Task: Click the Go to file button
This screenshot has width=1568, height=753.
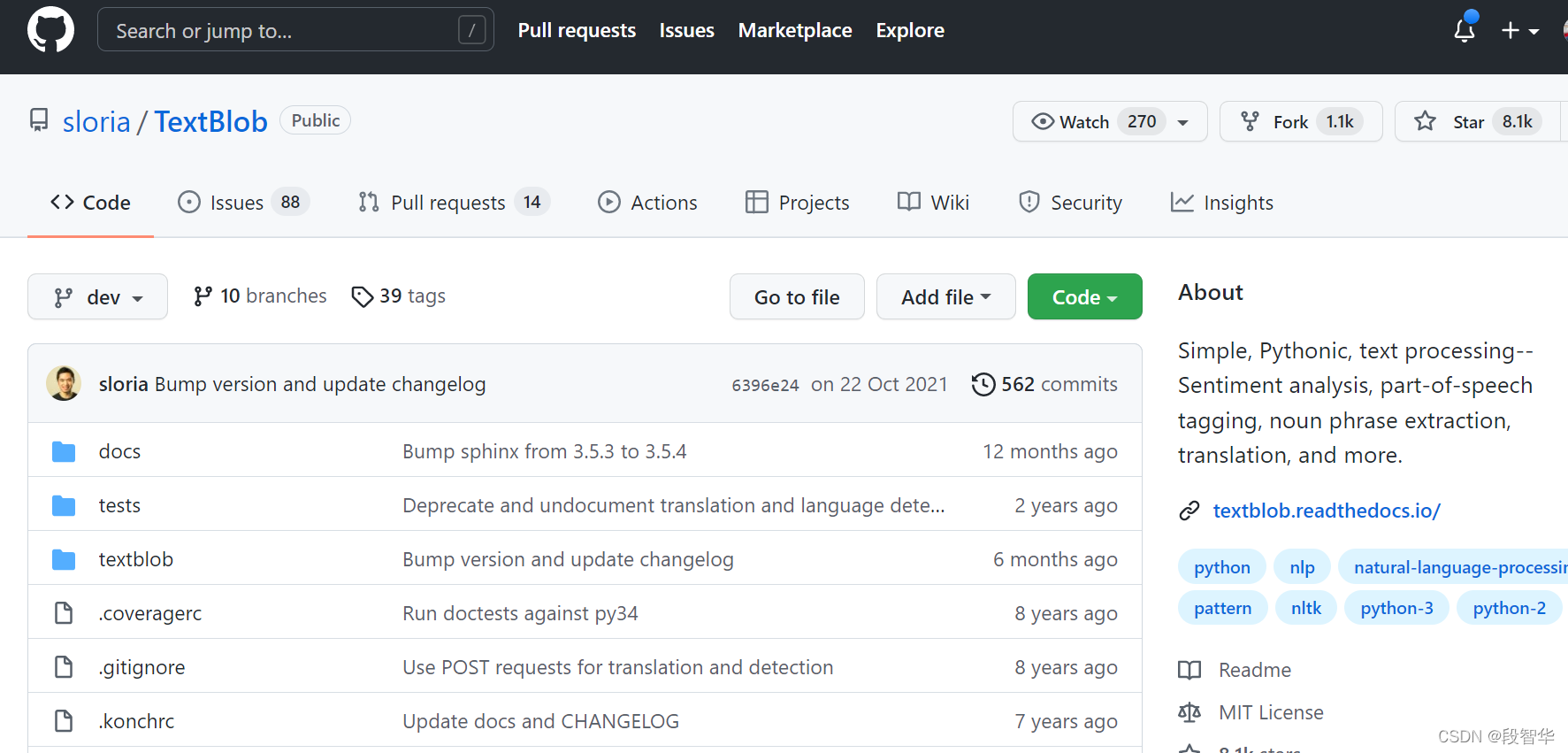Action: tap(797, 296)
